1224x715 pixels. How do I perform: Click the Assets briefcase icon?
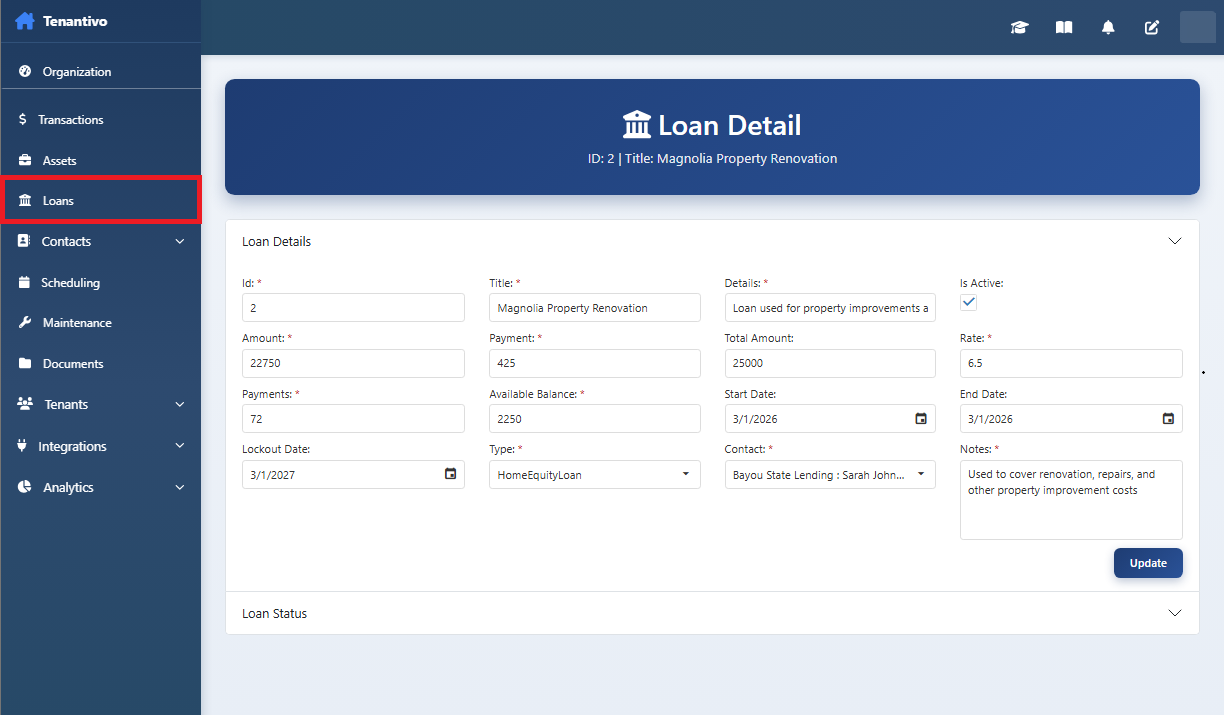[25, 160]
